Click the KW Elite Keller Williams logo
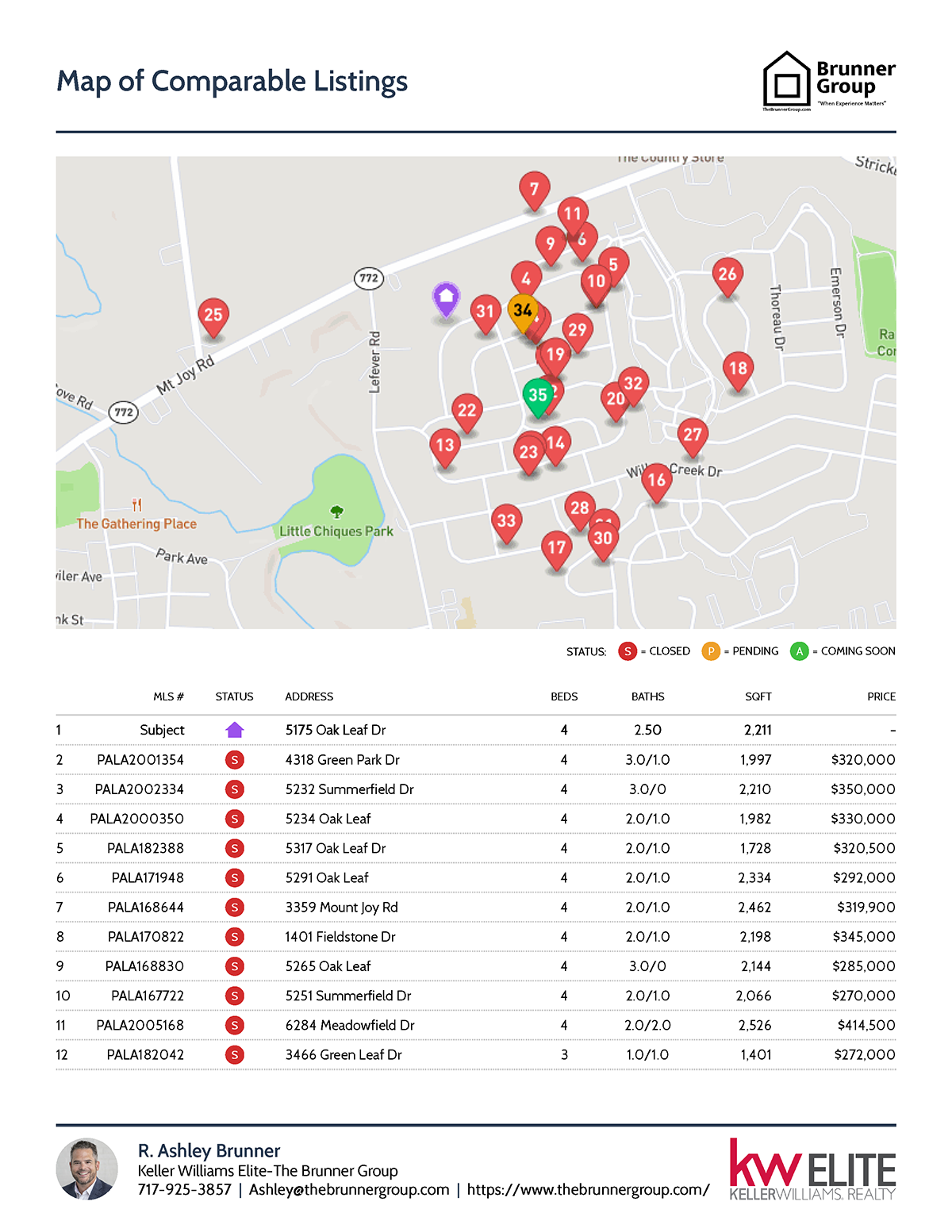Viewport: 952px width, 1232px height. [x=812, y=1169]
